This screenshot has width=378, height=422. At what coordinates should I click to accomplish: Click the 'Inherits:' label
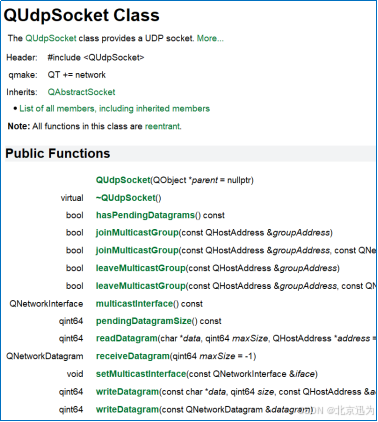coord(22,92)
